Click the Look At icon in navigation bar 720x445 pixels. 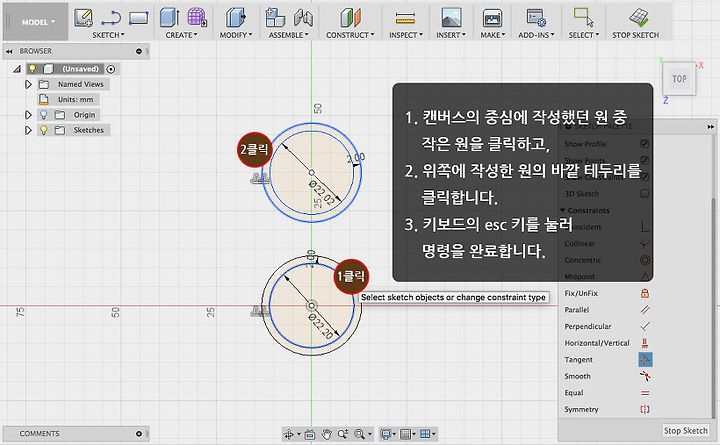click(310, 434)
